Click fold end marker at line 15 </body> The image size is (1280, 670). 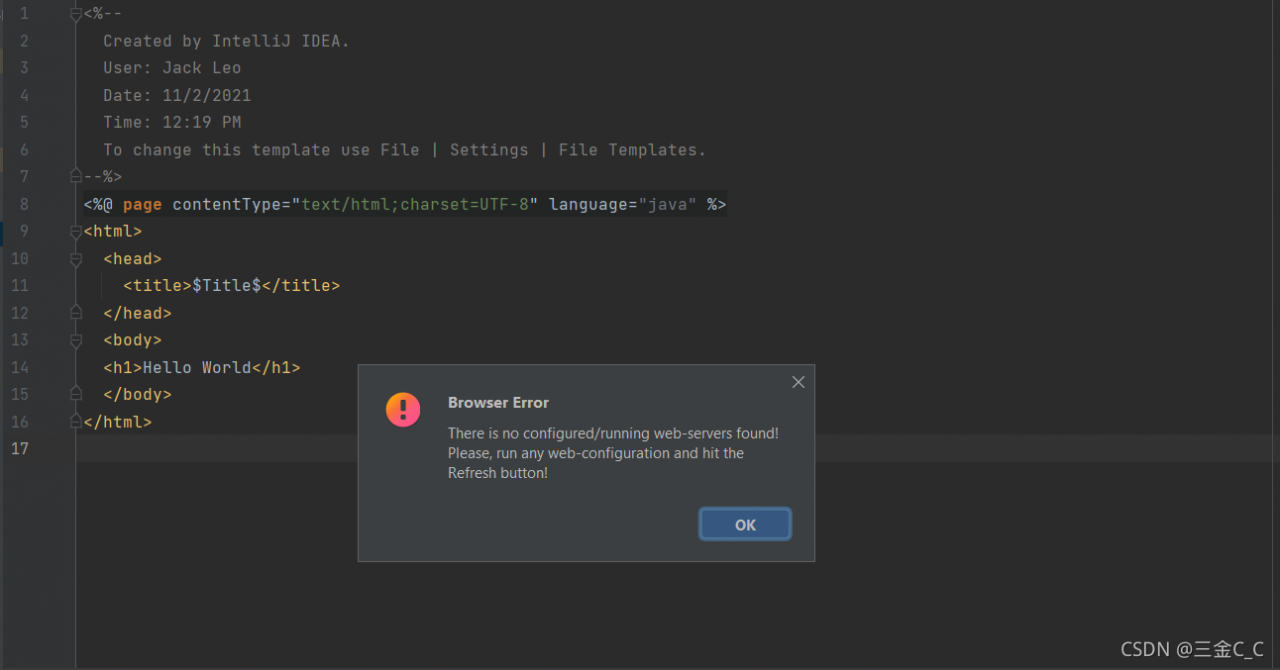76,394
